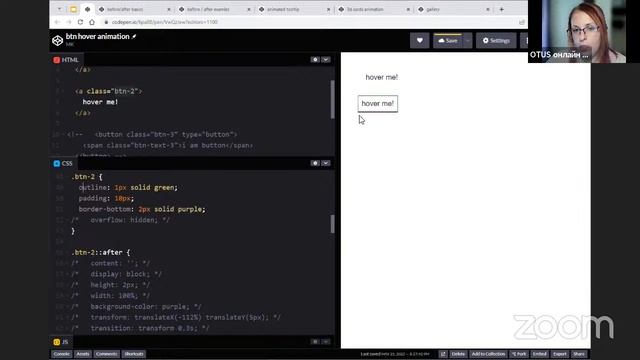Open the Assets panel

point(83,354)
